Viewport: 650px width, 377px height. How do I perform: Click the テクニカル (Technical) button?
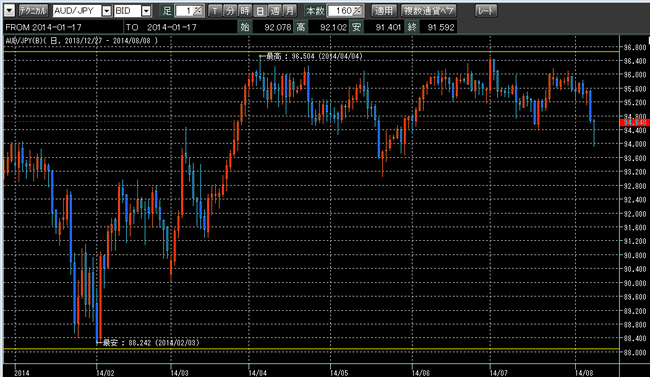tap(33, 11)
